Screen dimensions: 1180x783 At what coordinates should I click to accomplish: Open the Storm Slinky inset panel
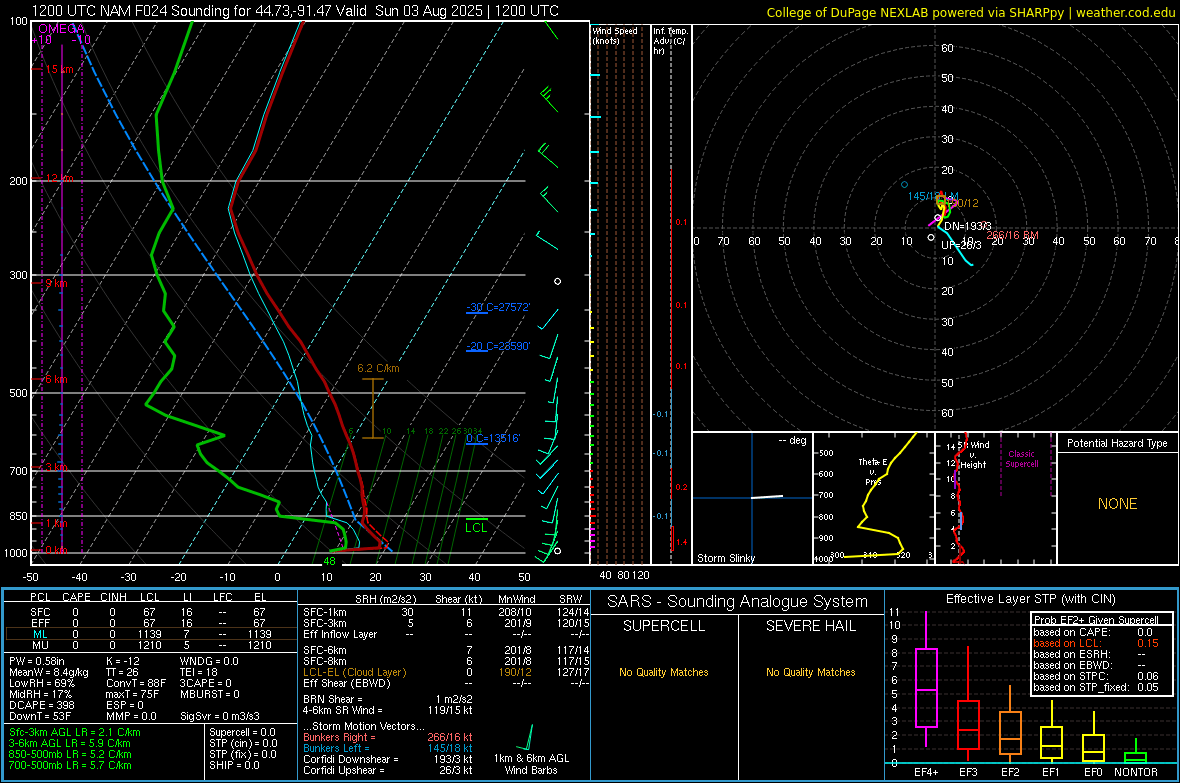[x=752, y=498]
